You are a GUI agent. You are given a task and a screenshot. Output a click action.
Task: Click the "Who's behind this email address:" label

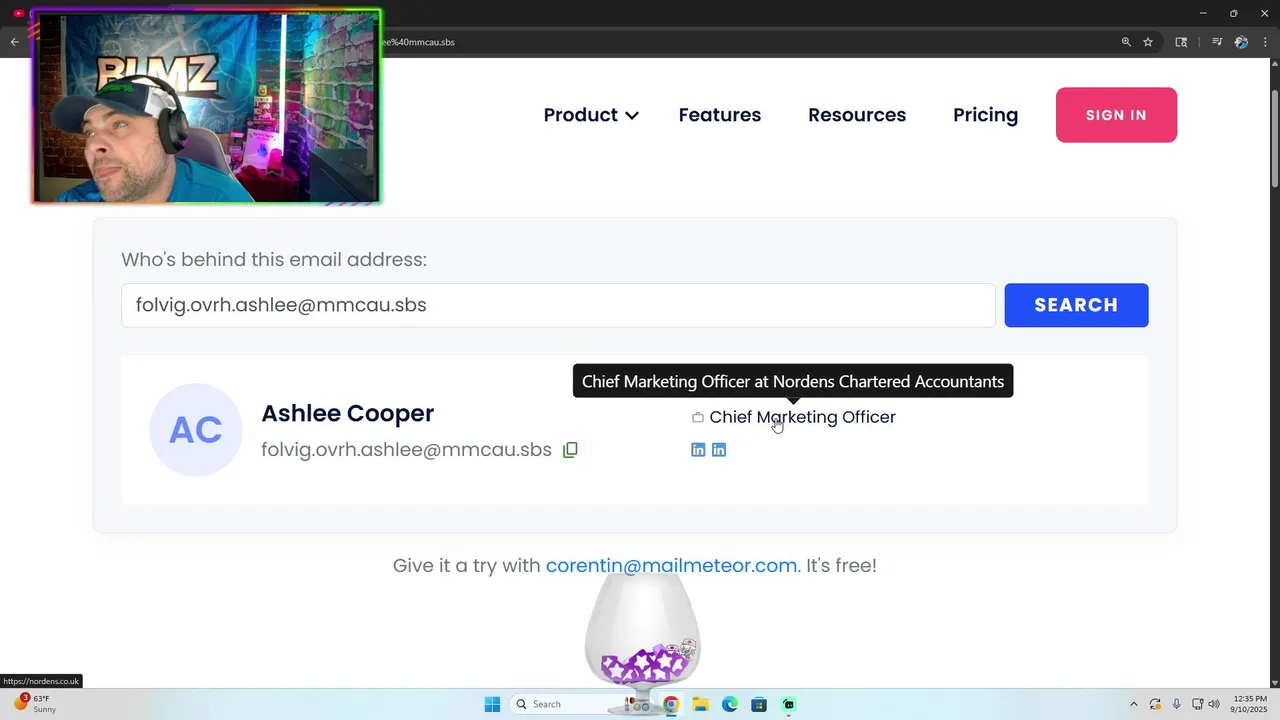pos(274,260)
